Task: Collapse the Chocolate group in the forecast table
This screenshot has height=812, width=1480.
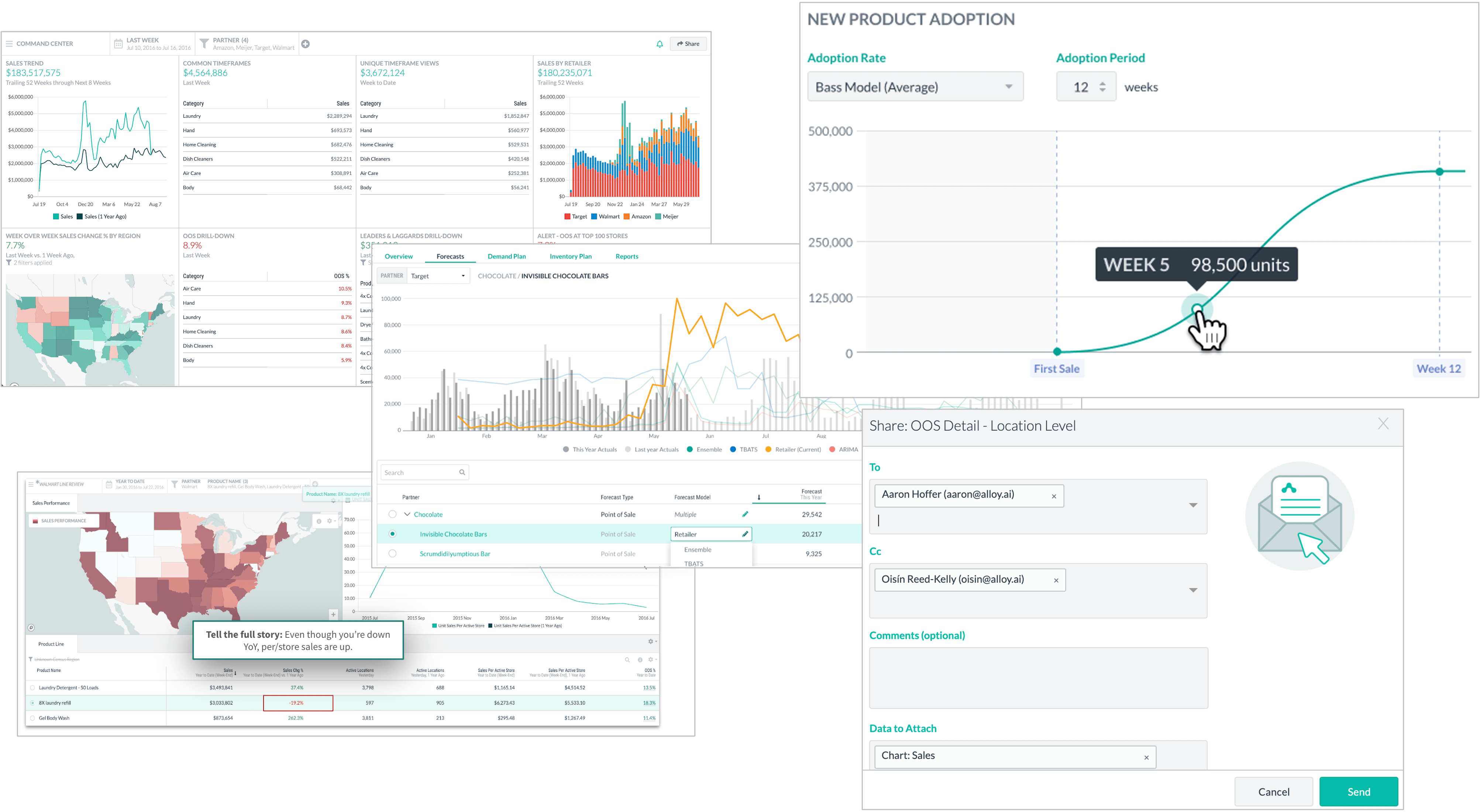Action: (x=408, y=514)
